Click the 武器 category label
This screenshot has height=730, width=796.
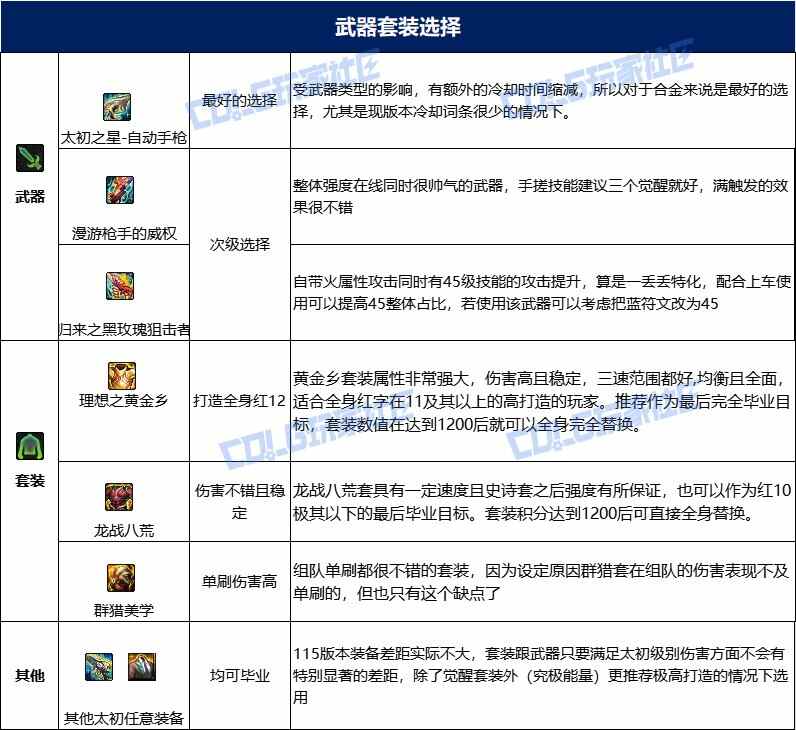point(30,196)
